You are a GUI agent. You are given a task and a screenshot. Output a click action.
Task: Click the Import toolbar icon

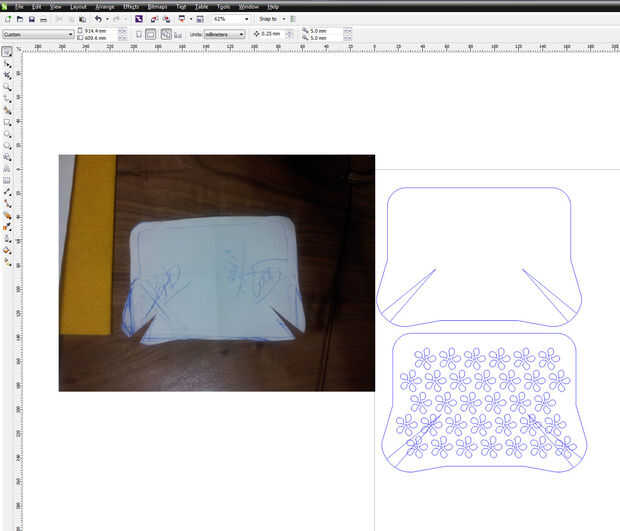click(154, 19)
